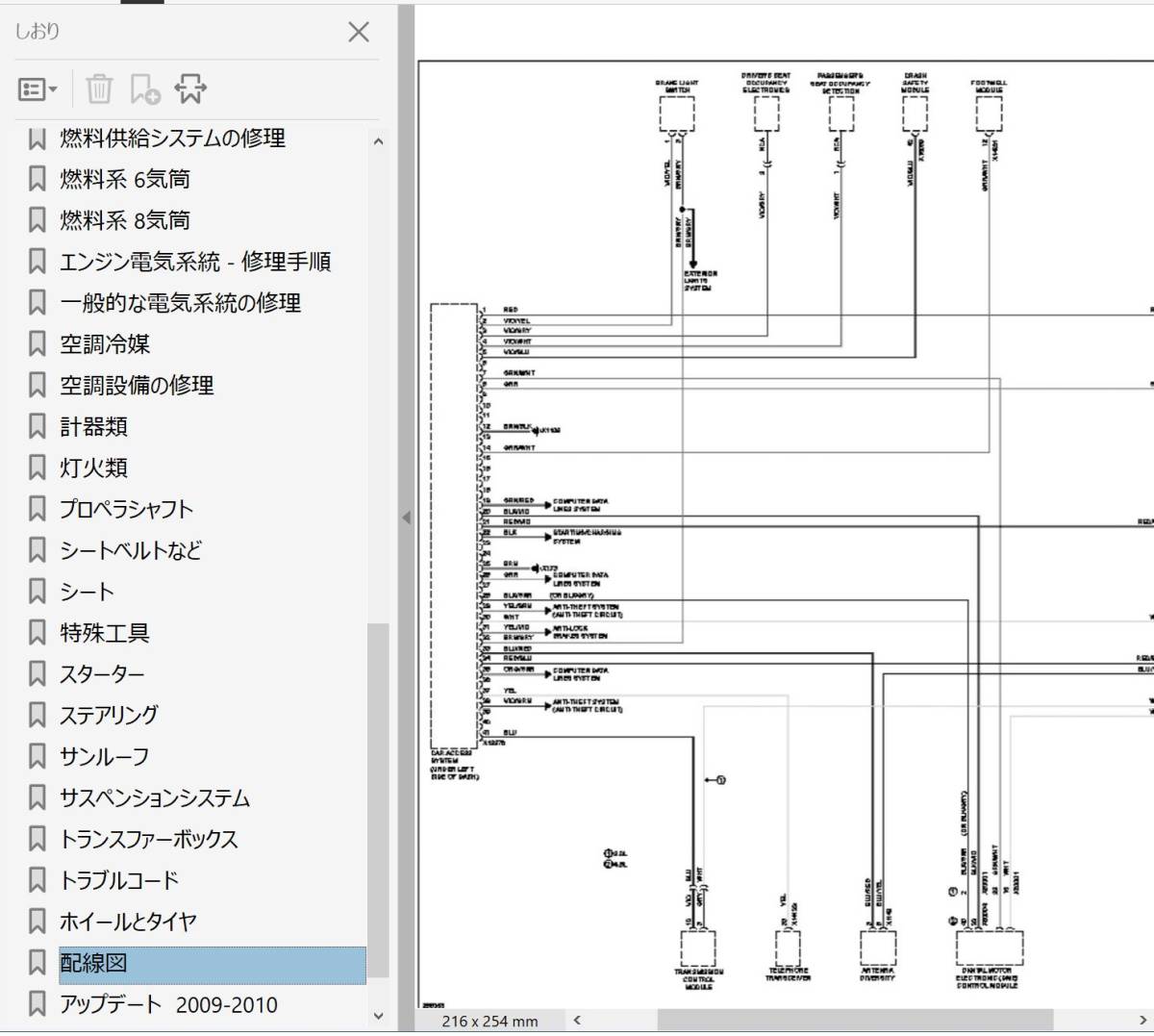The image size is (1154, 1036).
Task: Click bookmark ribbon icon beside 空調冷媒
Action: (38, 344)
